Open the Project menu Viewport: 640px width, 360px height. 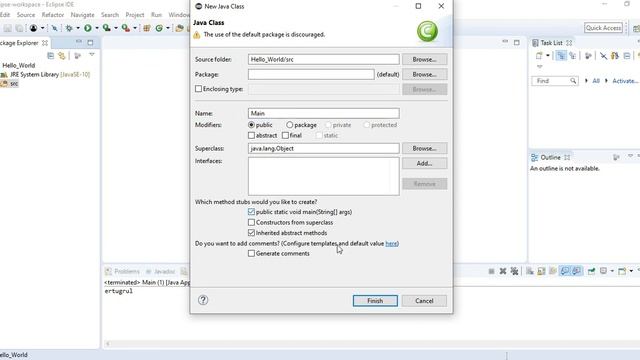click(135, 15)
